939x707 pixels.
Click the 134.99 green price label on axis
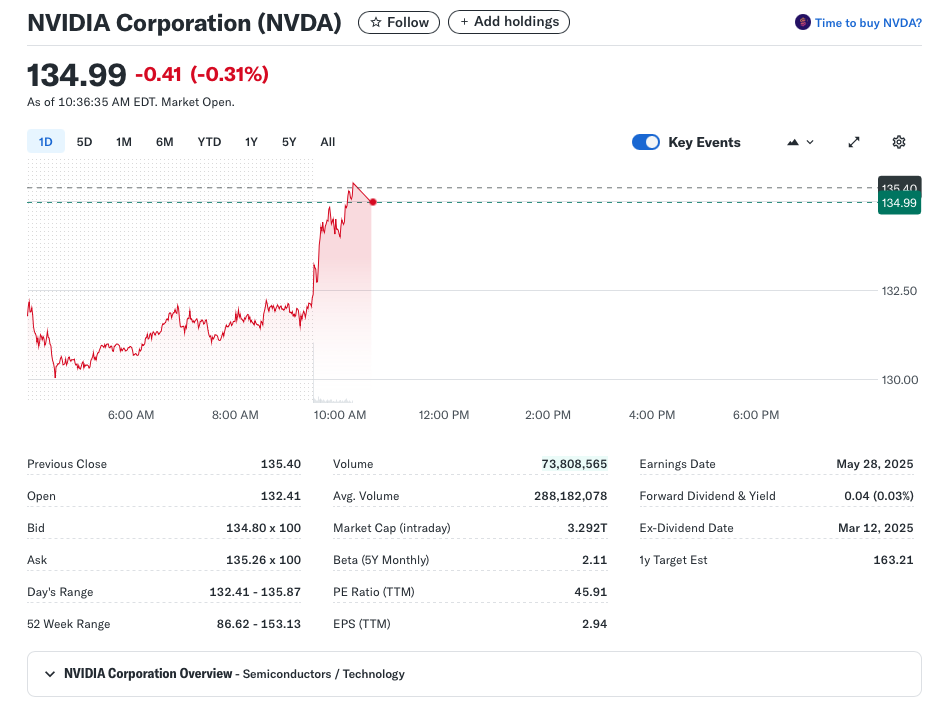899,203
